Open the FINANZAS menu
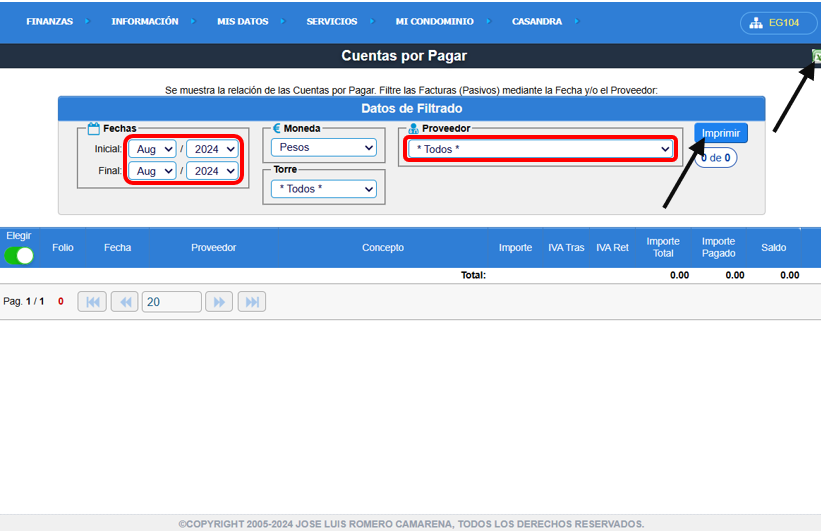 50,21
